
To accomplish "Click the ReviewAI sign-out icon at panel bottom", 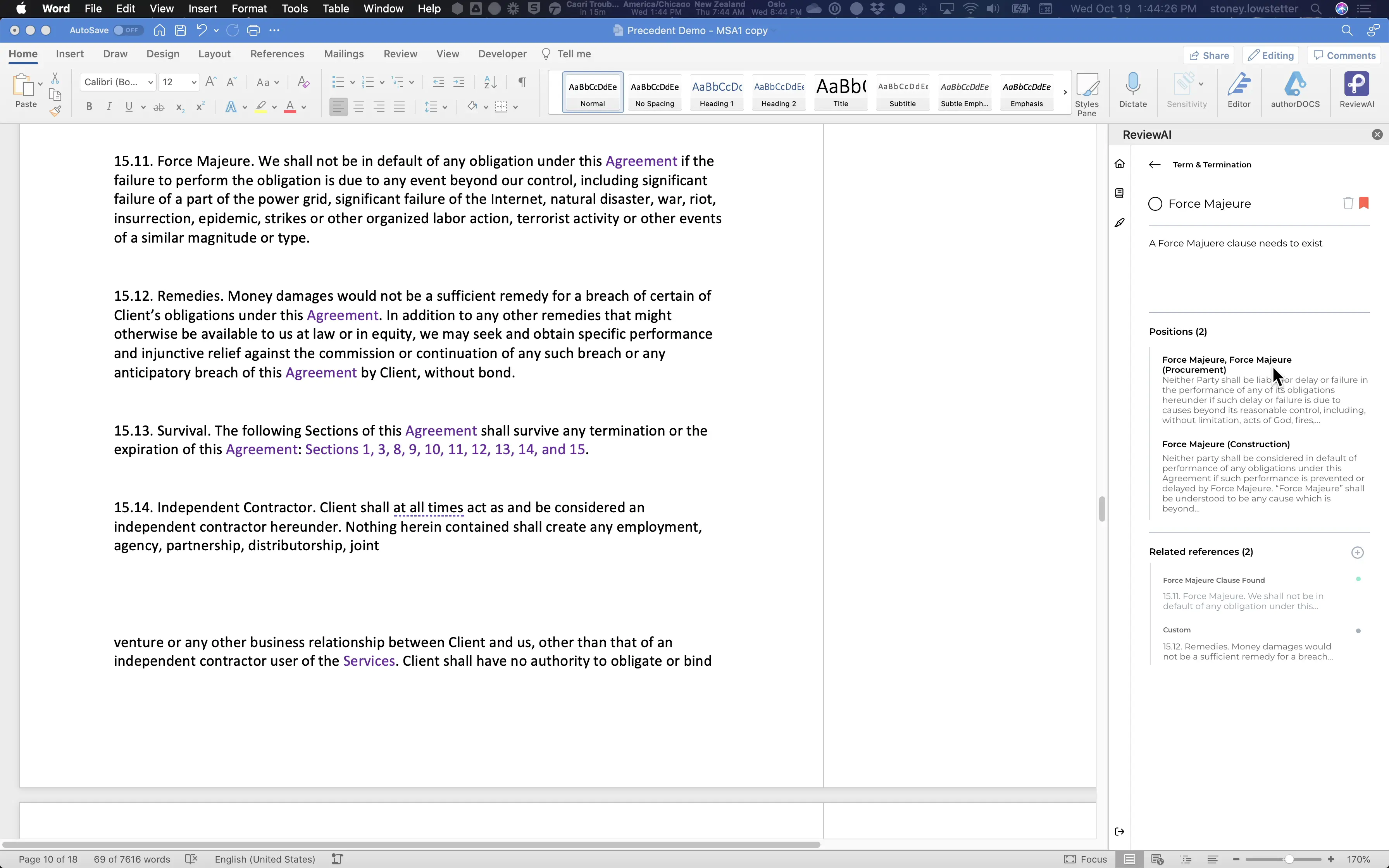I will [1119, 831].
